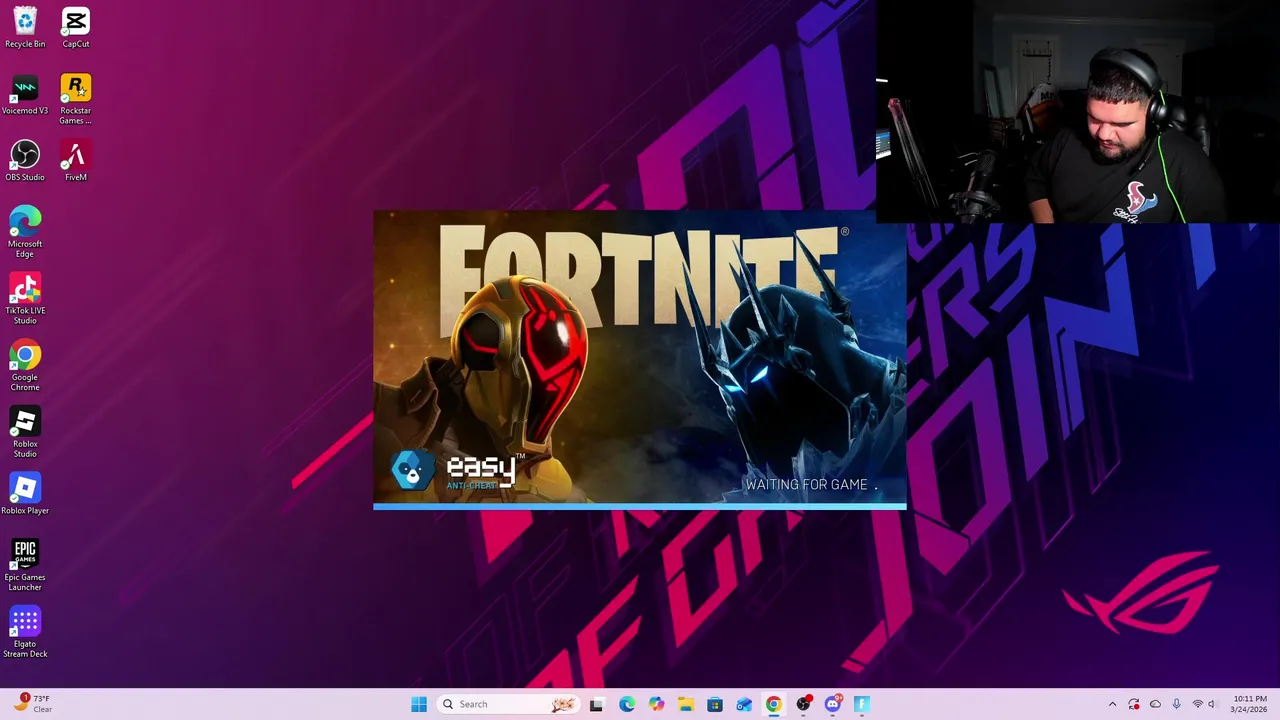Open Outlook from the taskbar
This screenshot has height=720, width=1280.
(x=744, y=704)
